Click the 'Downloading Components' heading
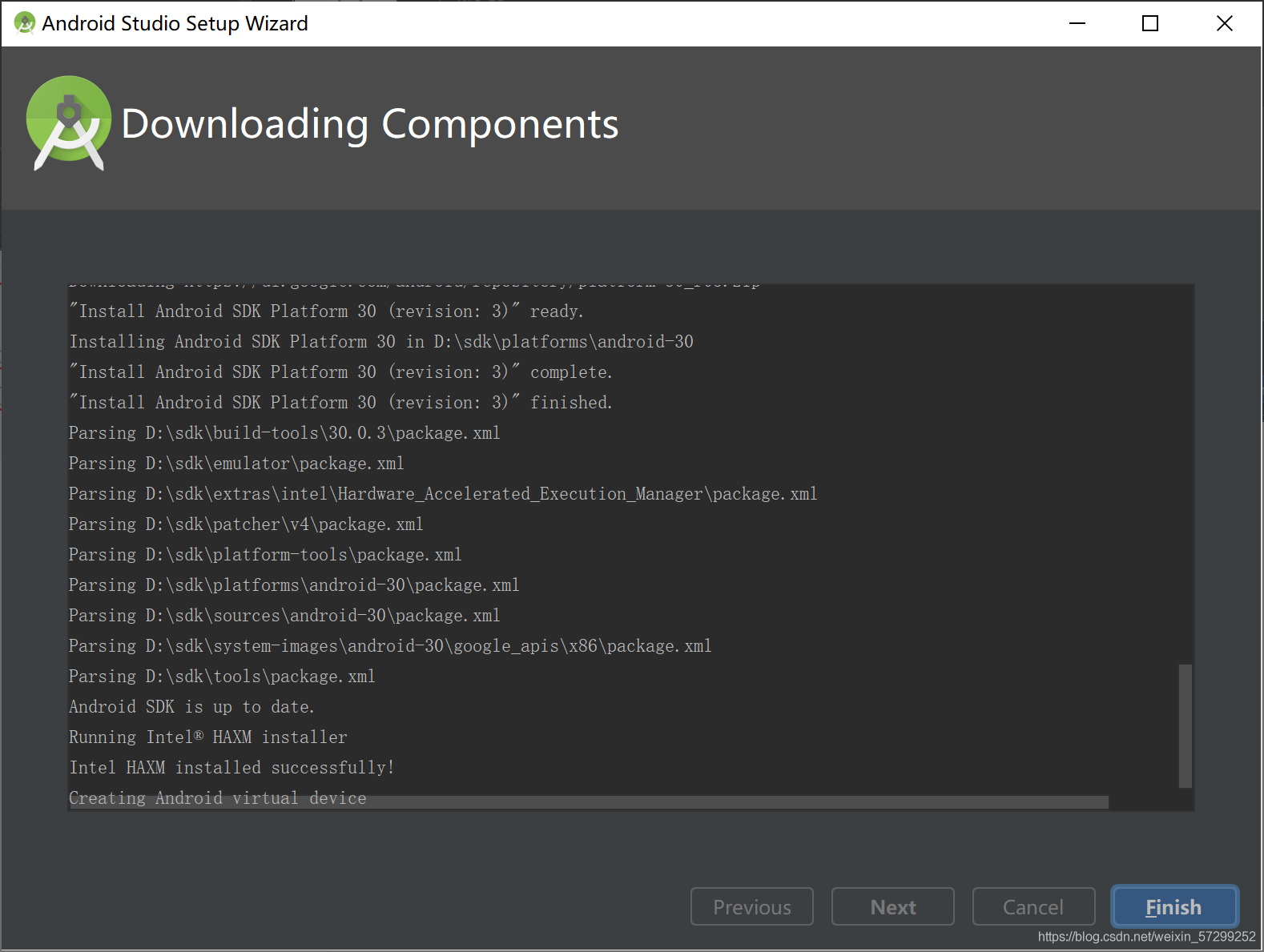The width and height of the screenshot is (1264, 952). coord(370,124)
